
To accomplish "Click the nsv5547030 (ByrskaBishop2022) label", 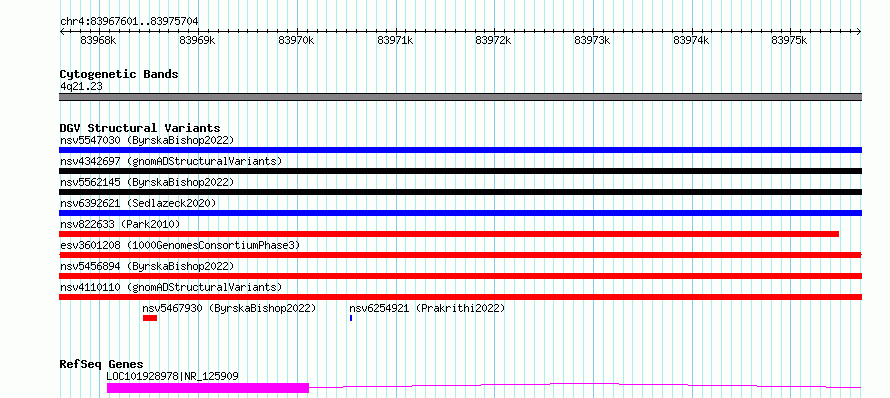I will [147, 140].
